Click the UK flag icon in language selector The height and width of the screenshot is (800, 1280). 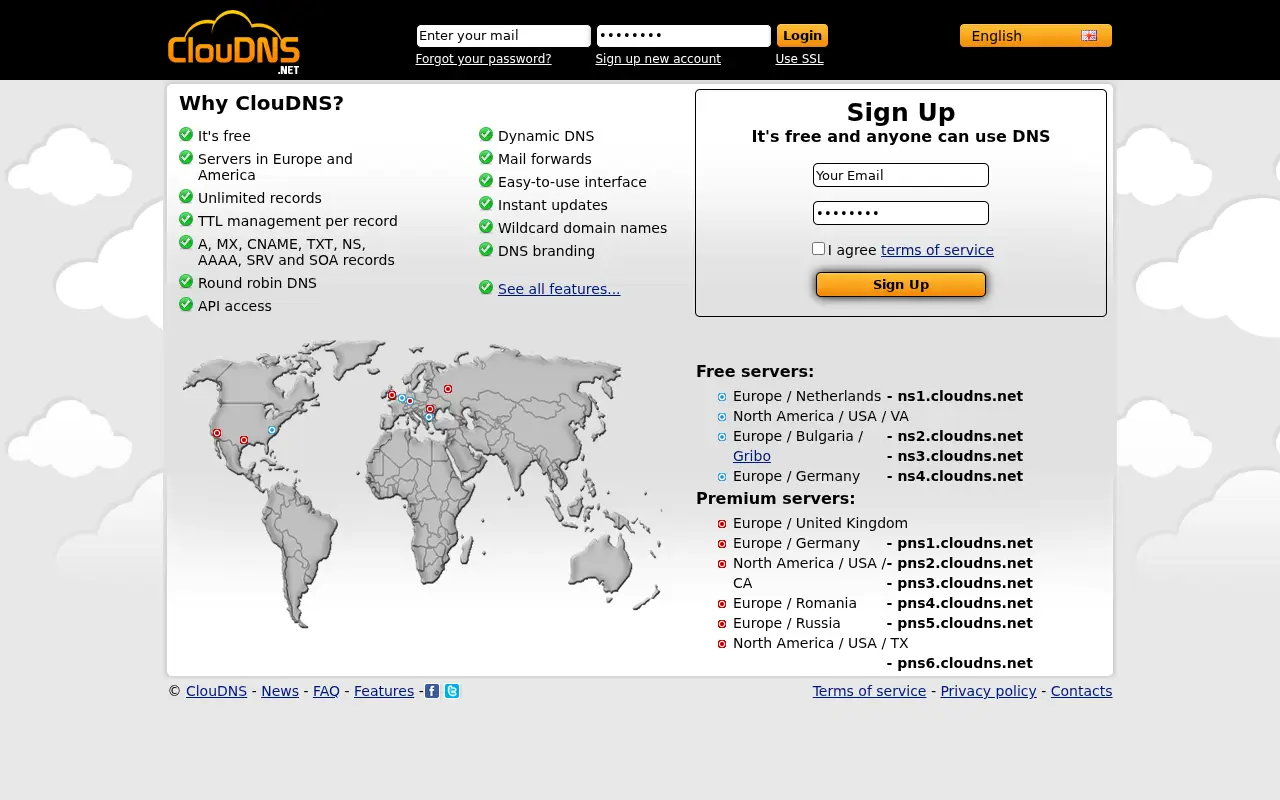(x=1089, y=36)
